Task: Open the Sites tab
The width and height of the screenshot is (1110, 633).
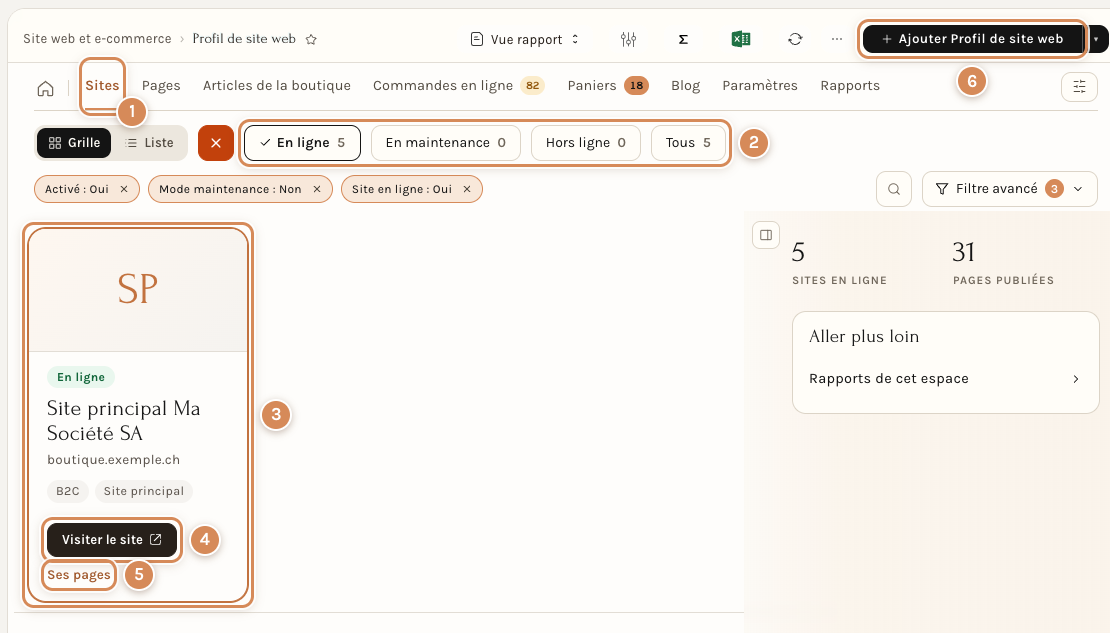Action: (102, 86)
